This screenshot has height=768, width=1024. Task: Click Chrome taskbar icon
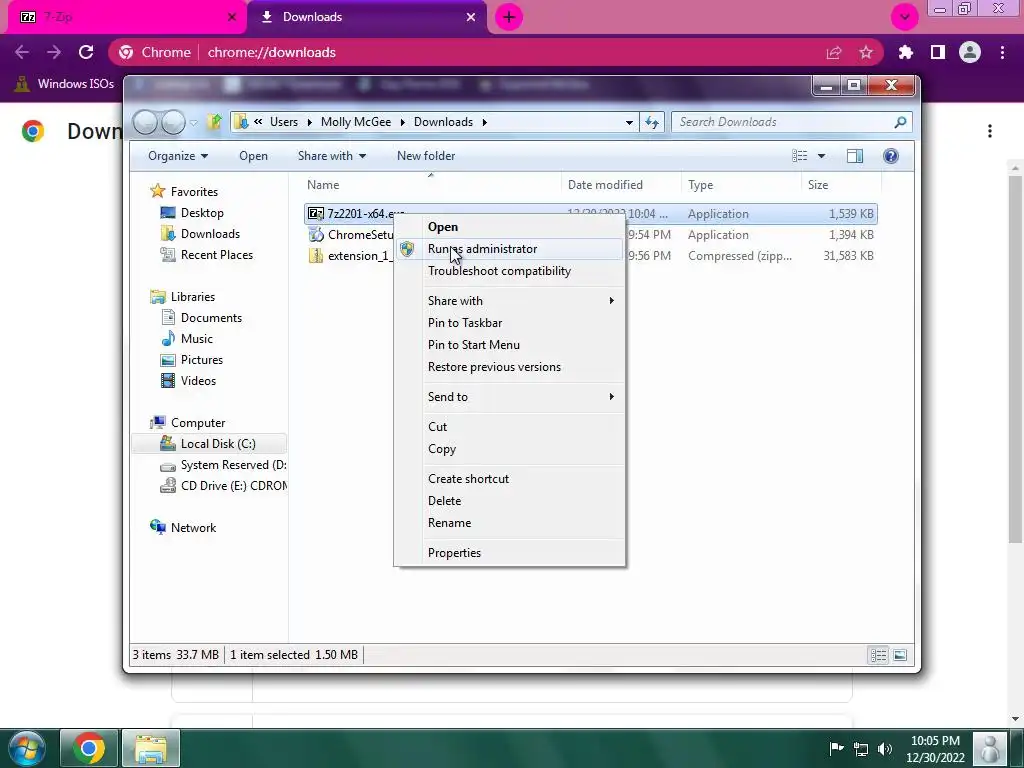pos(89,748)
